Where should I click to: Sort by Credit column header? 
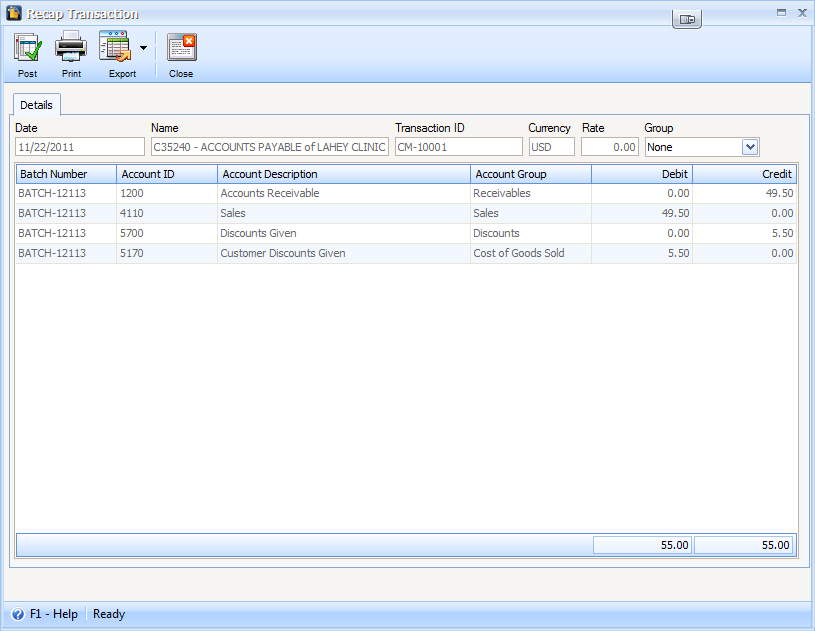coord(744,174)
